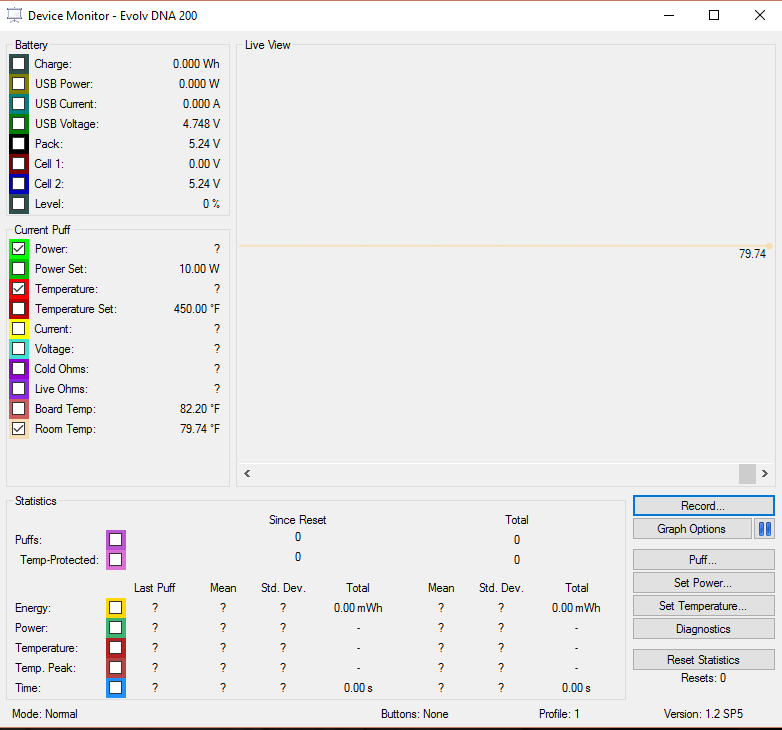Click the Live View scrollbar left arrow
Screen dimensions: 782x730
(248, 474)
